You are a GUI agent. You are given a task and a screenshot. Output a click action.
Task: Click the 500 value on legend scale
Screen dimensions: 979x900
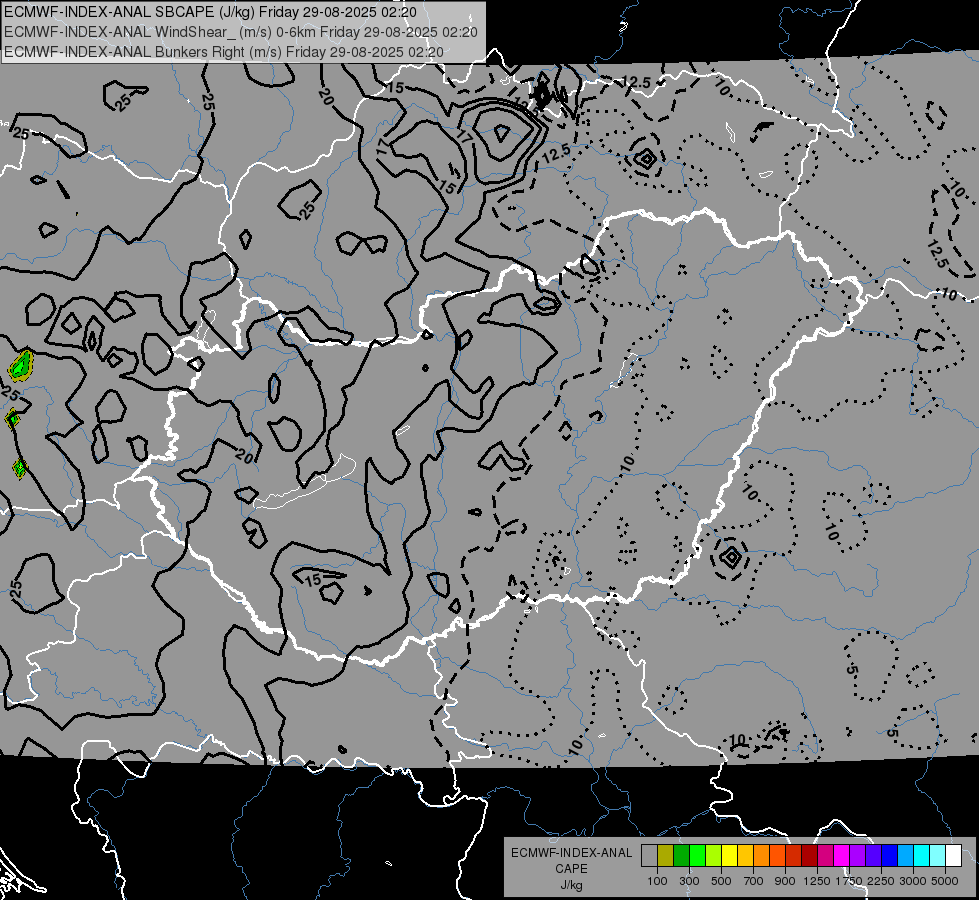721,881
